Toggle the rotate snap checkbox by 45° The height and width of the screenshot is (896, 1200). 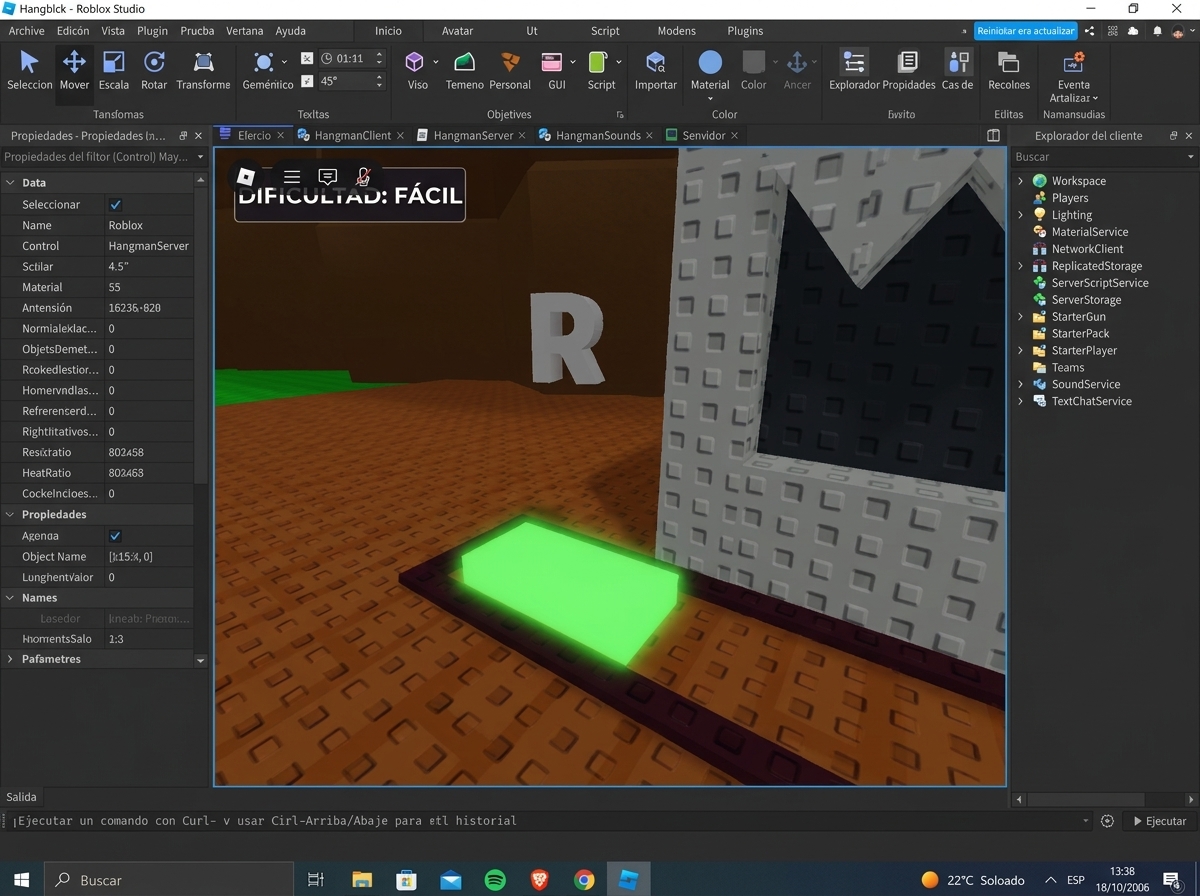307,81
